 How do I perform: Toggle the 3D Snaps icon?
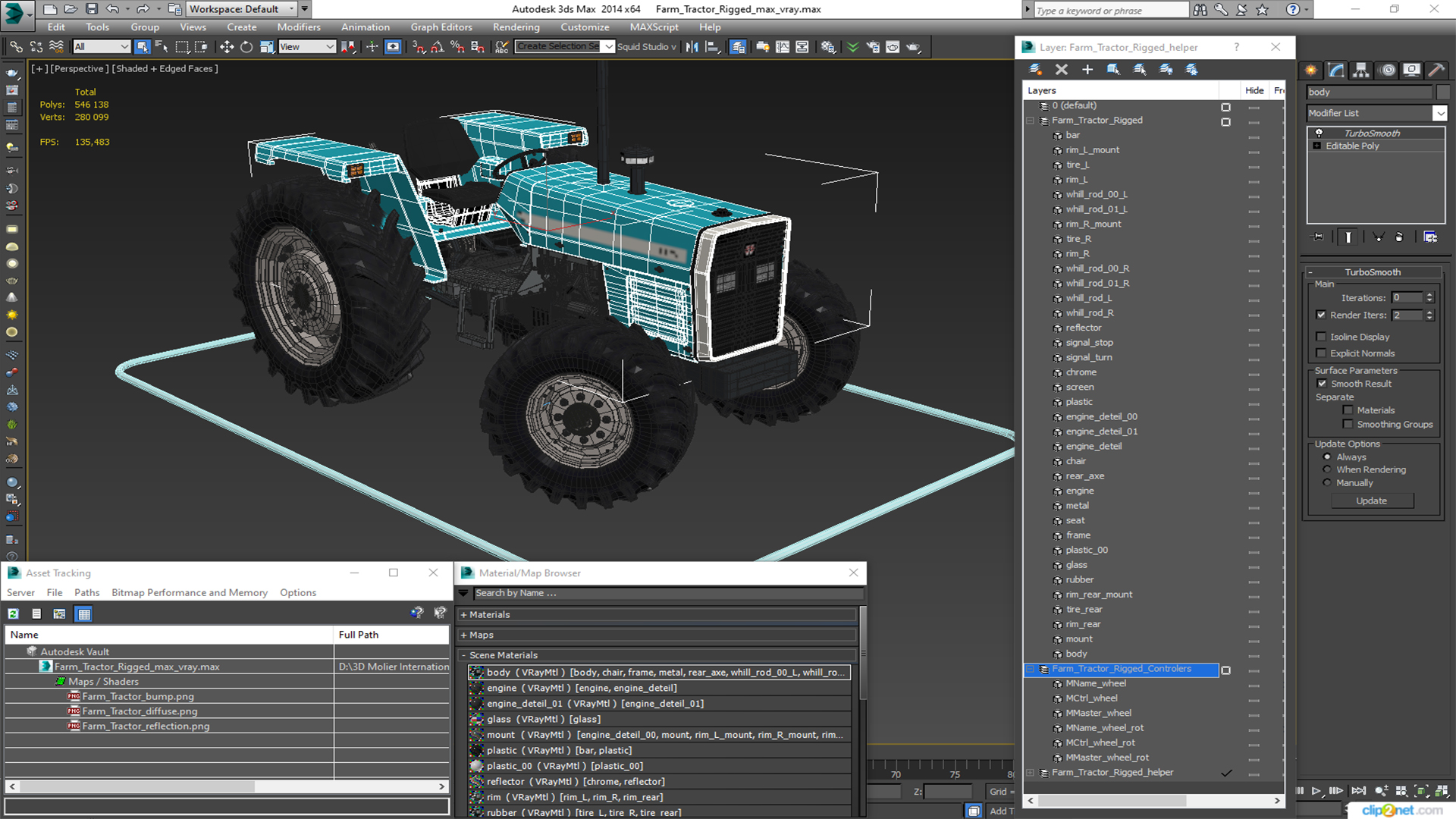coord(419,47)
